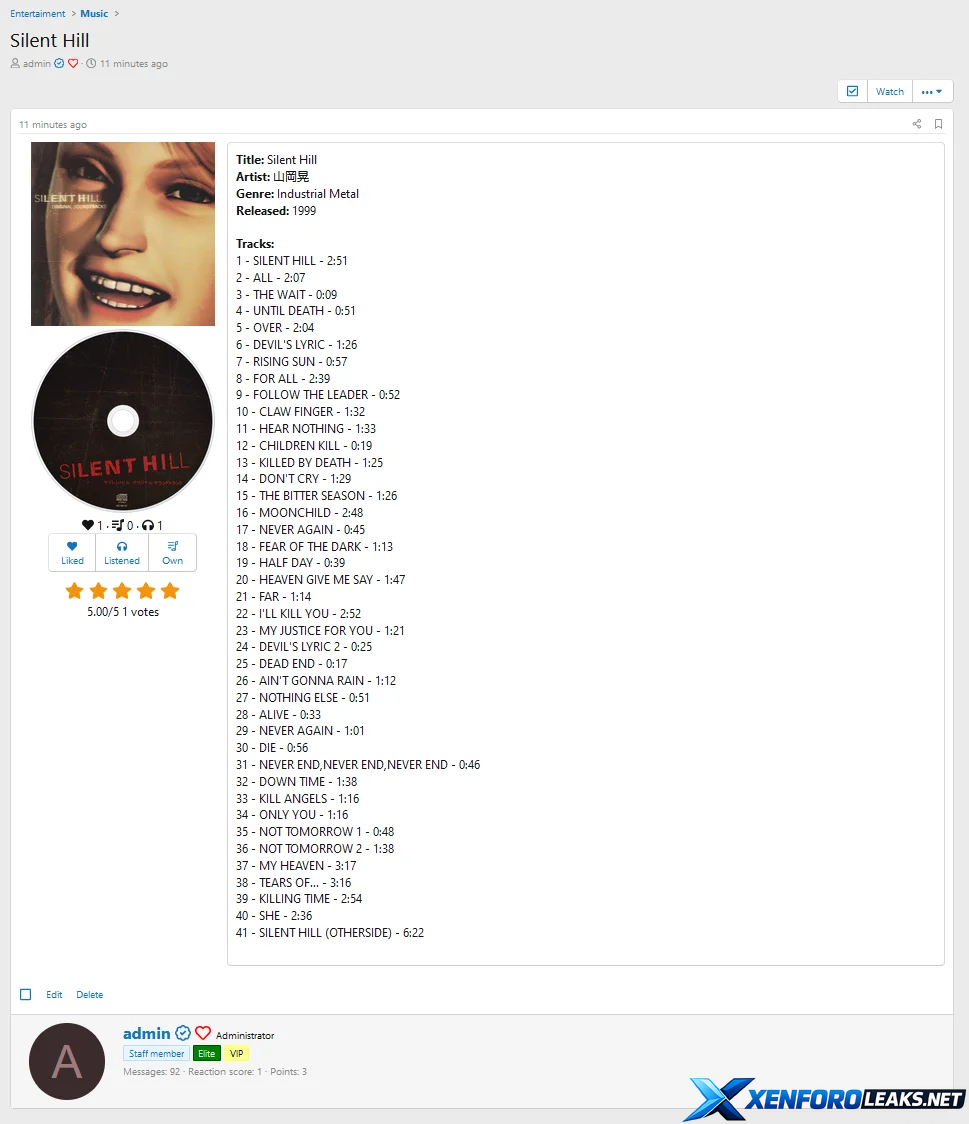Open the Silent Hill album cover image
This screenshot has height=1124, width=969.
click(x=123, y=234)
